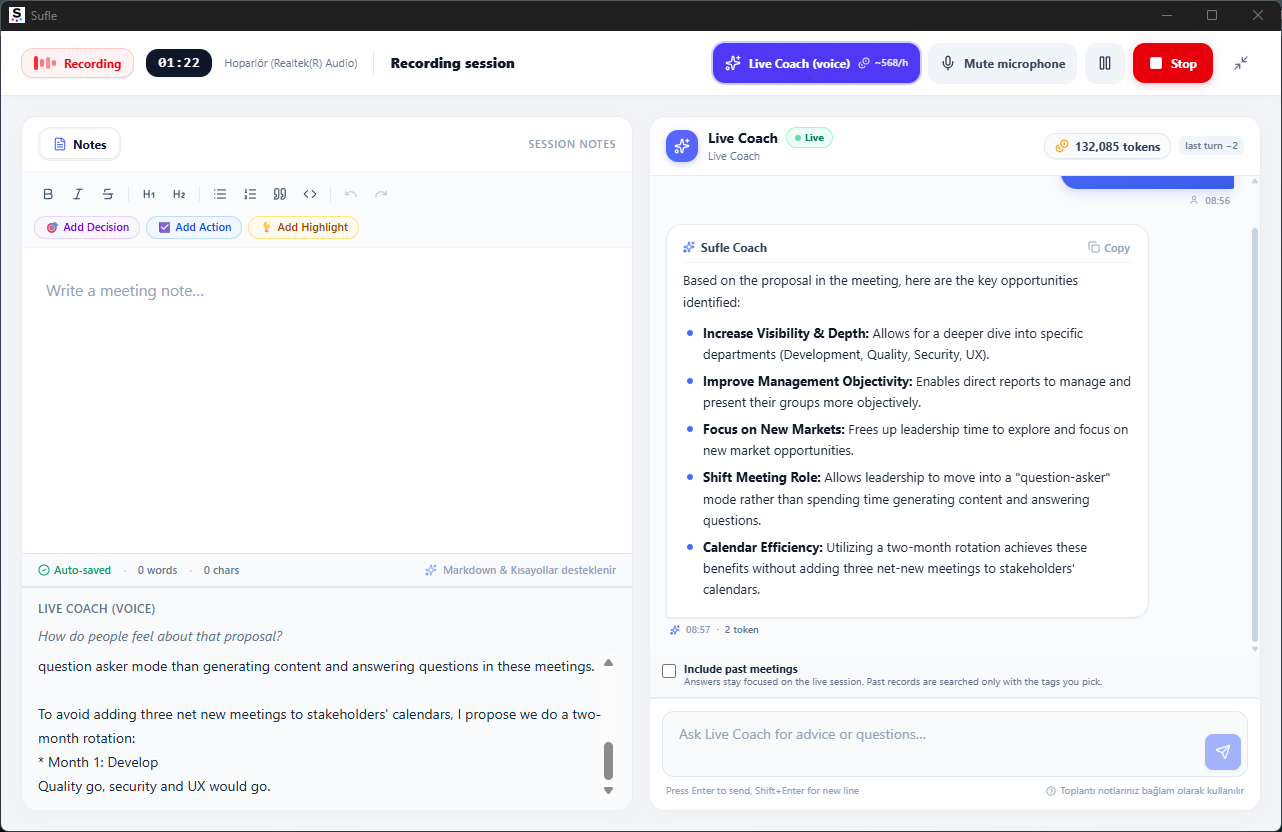Start a numbered list in notes

click(x=250, y=194)
